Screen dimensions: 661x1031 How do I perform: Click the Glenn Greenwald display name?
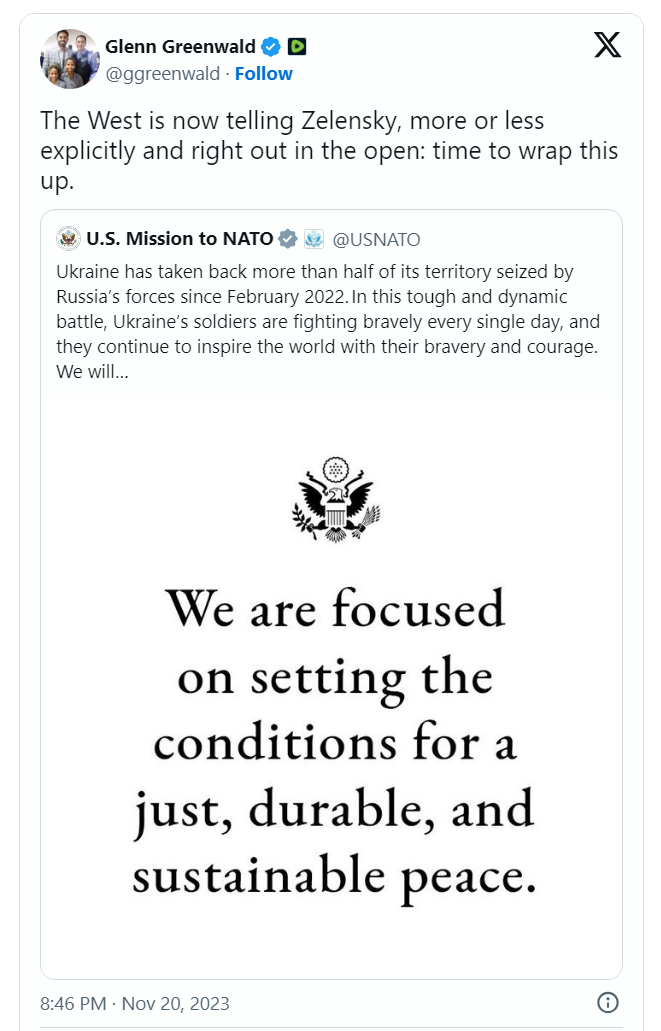pyautogui.click(x=180, y=47)
